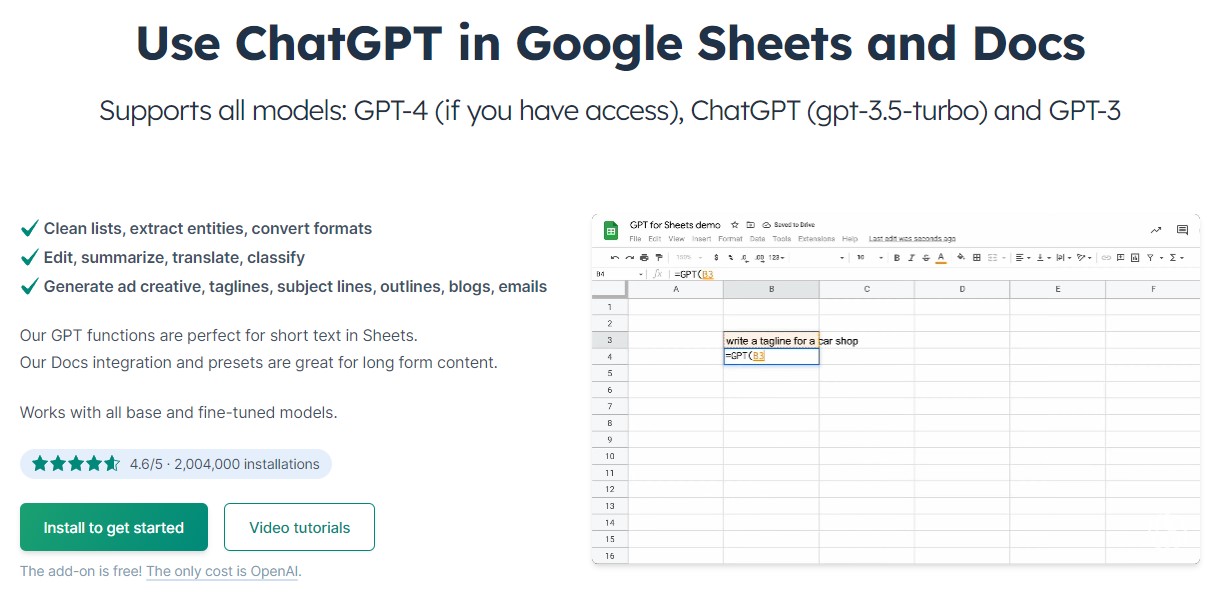
Task: Star the GPT for Sheets demo document
Action: 735,225
